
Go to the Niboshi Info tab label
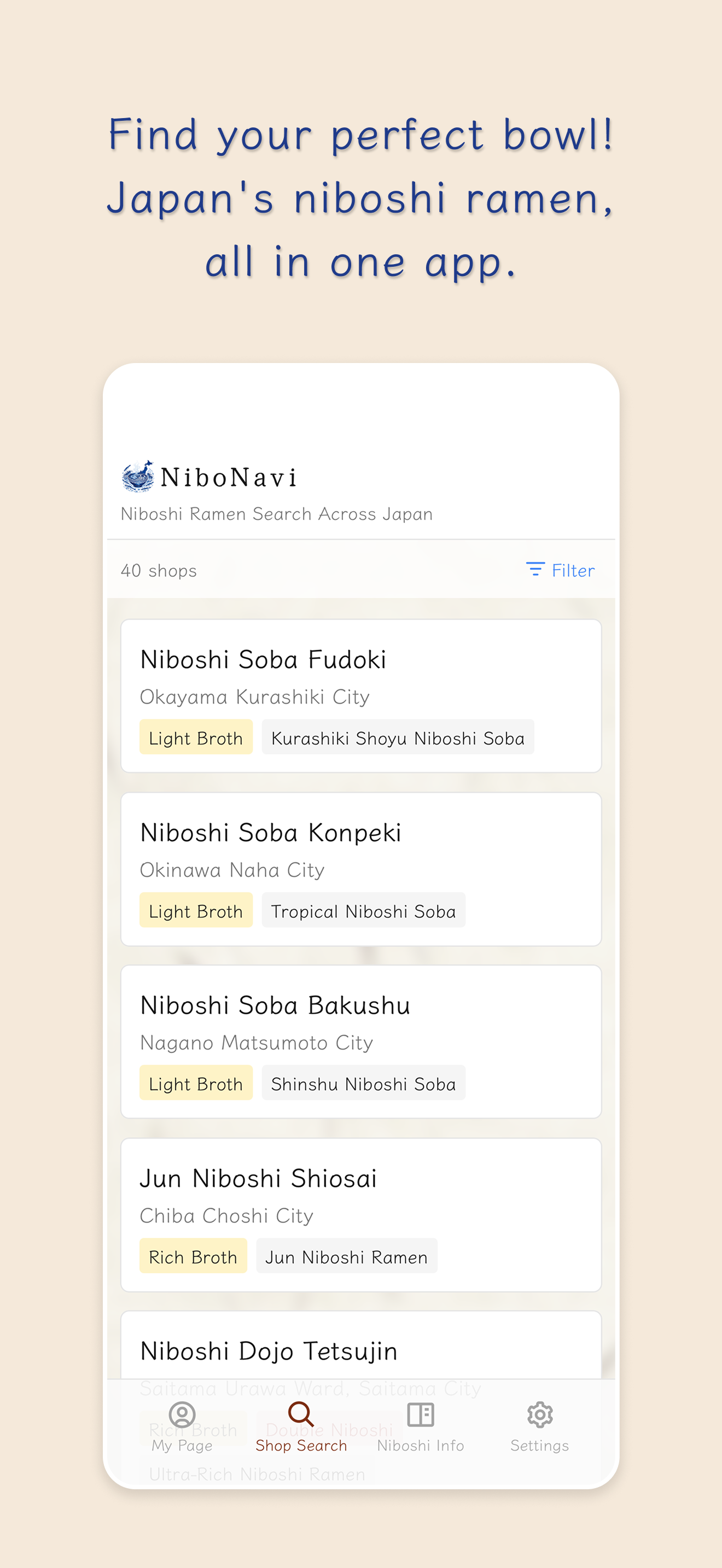pos(421,1446)
